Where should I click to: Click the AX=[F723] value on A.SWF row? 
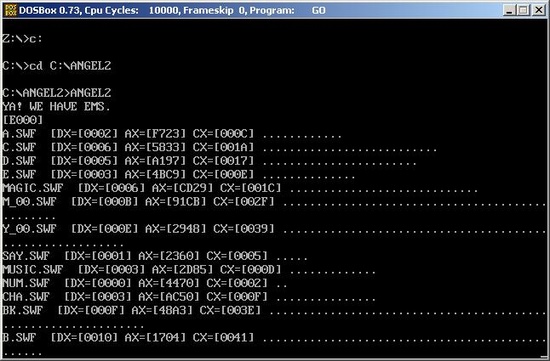155,134
